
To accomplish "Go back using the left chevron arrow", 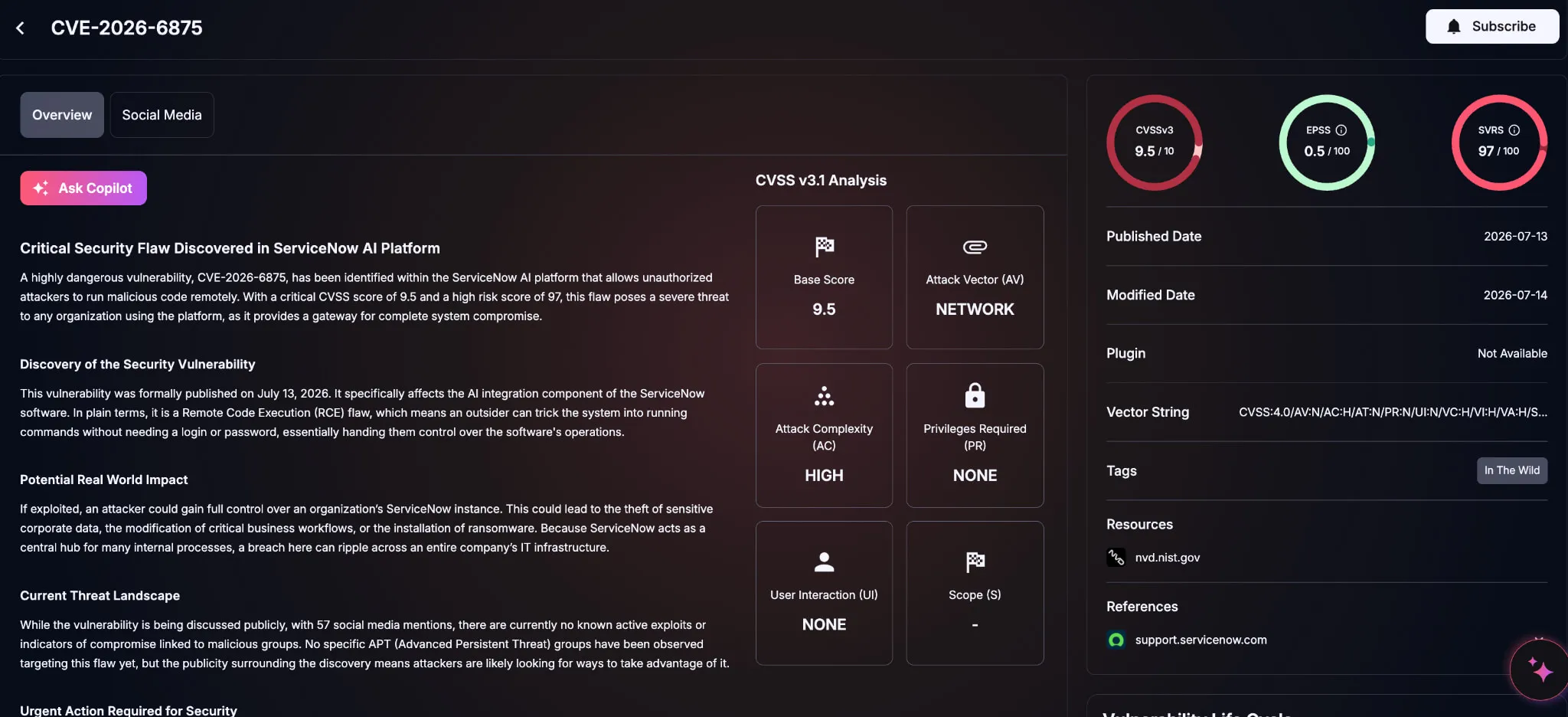I will click(x=21, y=28).
